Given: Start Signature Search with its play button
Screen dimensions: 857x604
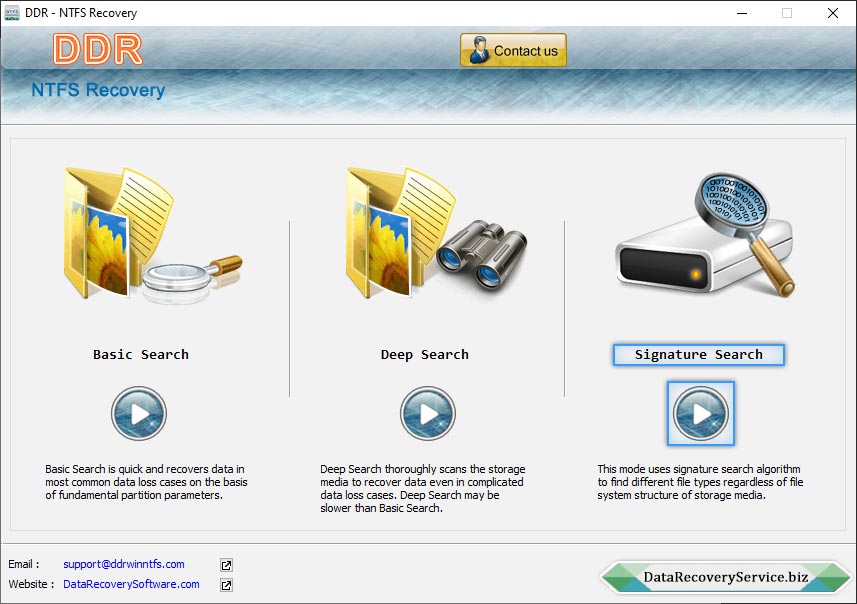Looking at the screenshot, I should point(701,414).
